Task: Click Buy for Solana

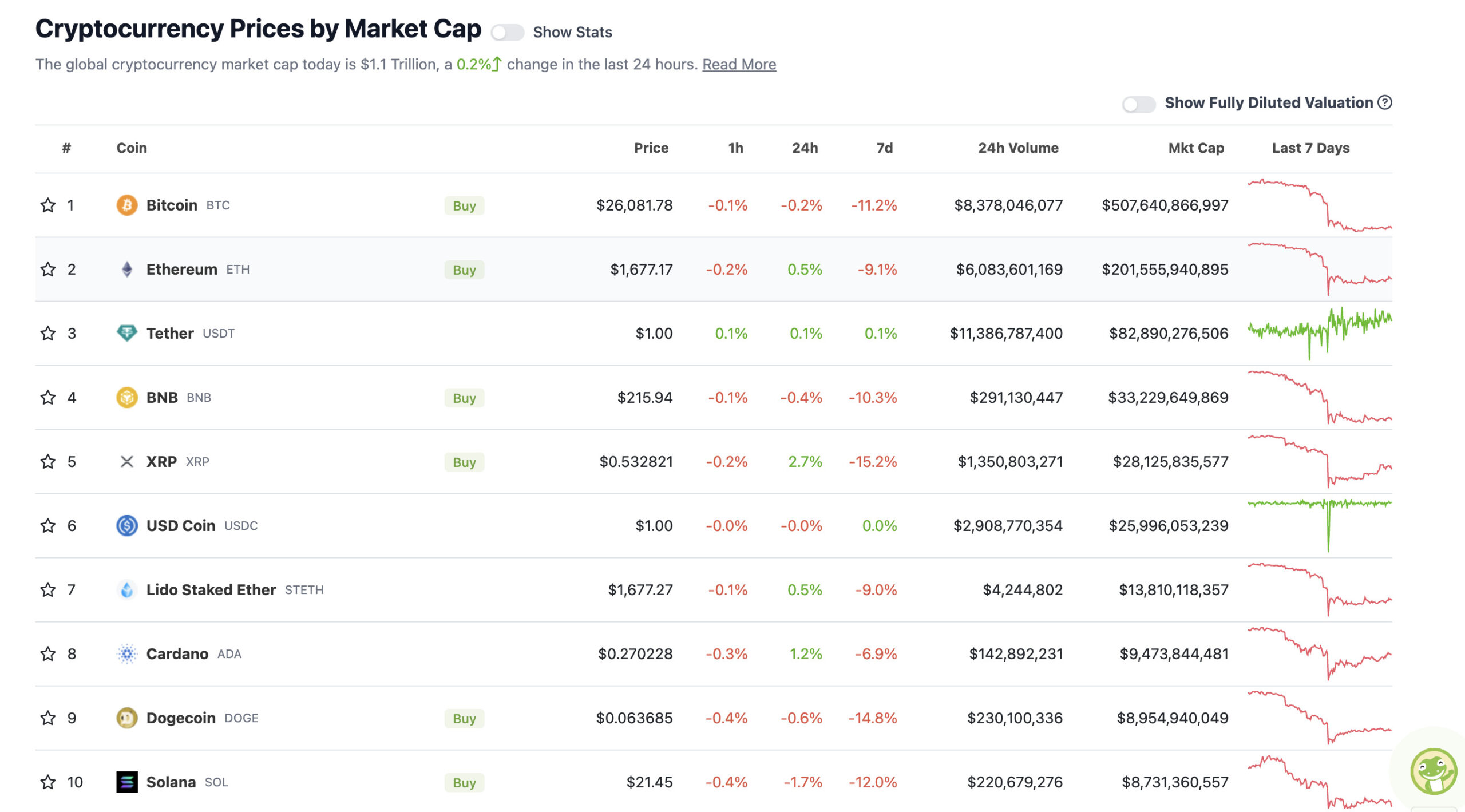Action: [x=464, y=782]
